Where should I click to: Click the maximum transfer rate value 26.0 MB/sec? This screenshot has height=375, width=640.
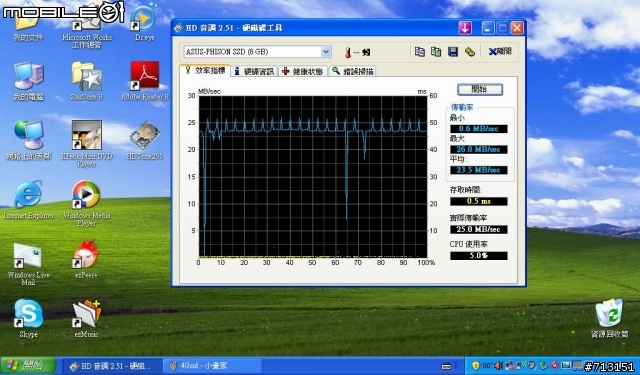coord(479,149)
